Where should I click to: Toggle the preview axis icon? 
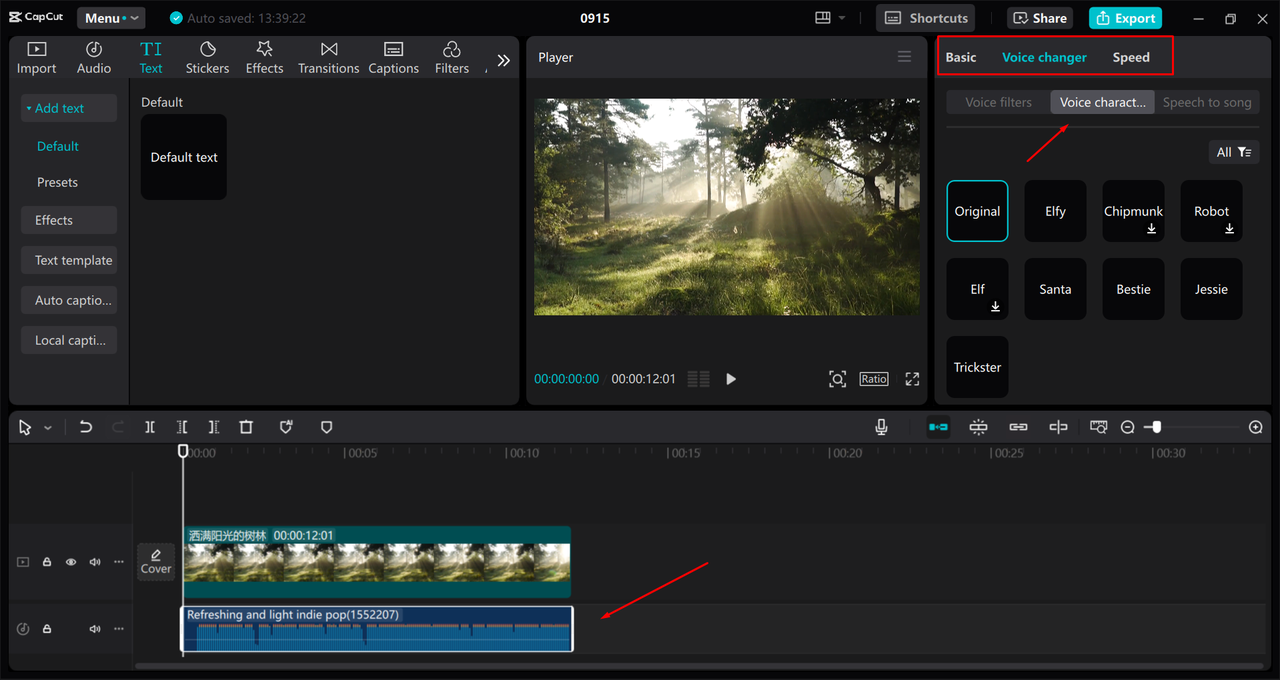pyautogui.click(x=1058, y=427)
